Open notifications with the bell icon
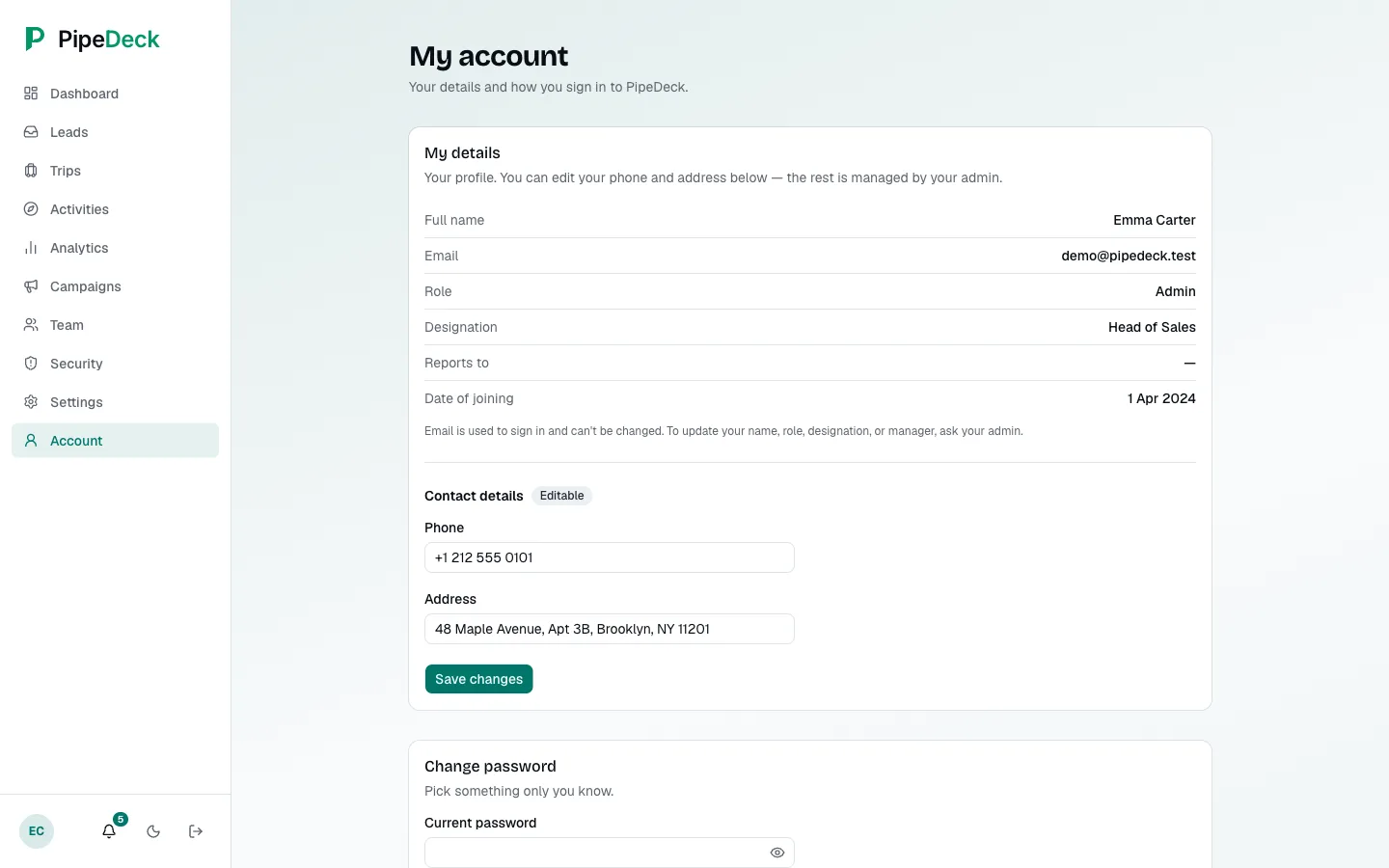 click(109, 831)
